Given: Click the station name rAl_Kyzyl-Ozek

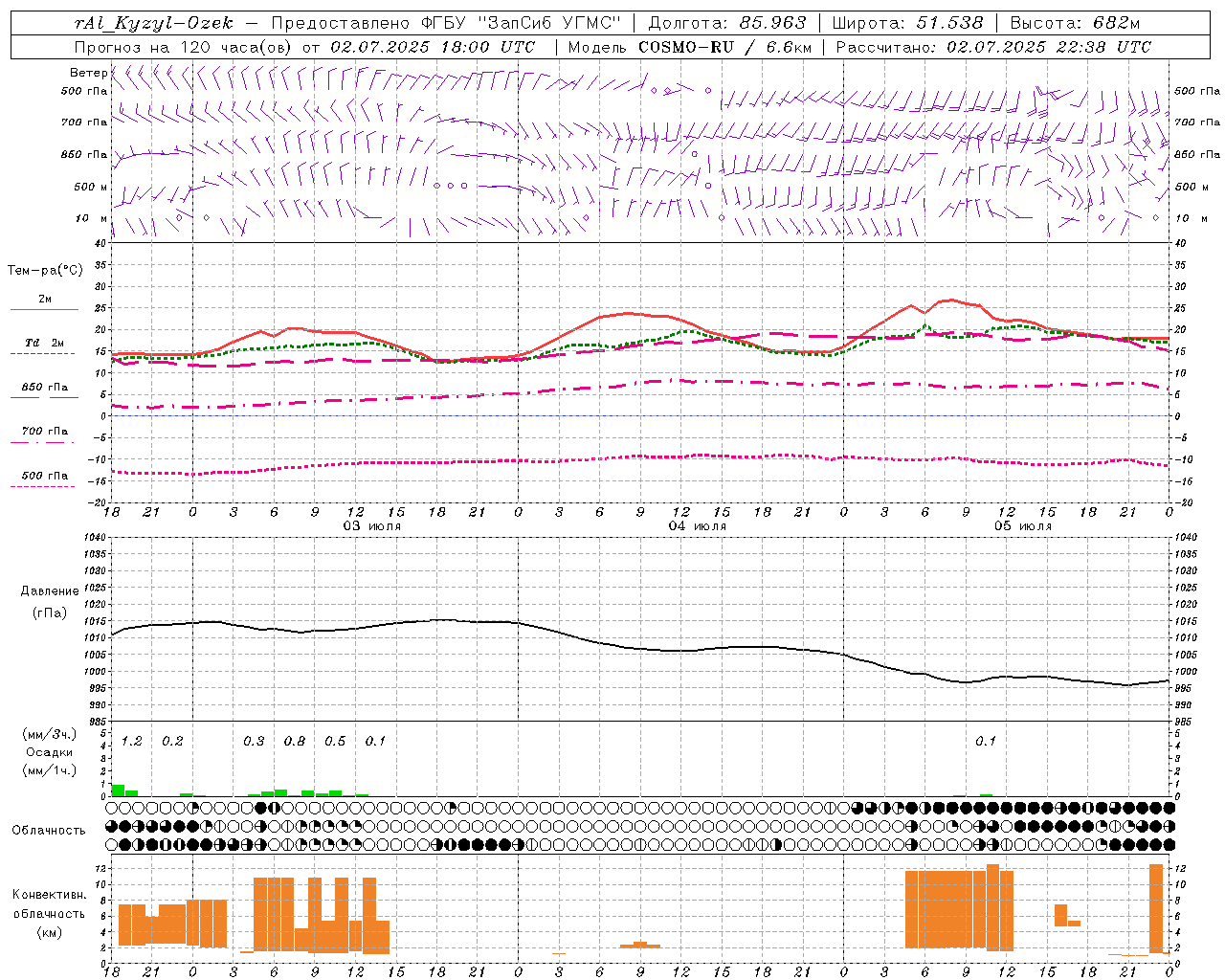Looking at the screenshot, I should (x=153, y=23).
